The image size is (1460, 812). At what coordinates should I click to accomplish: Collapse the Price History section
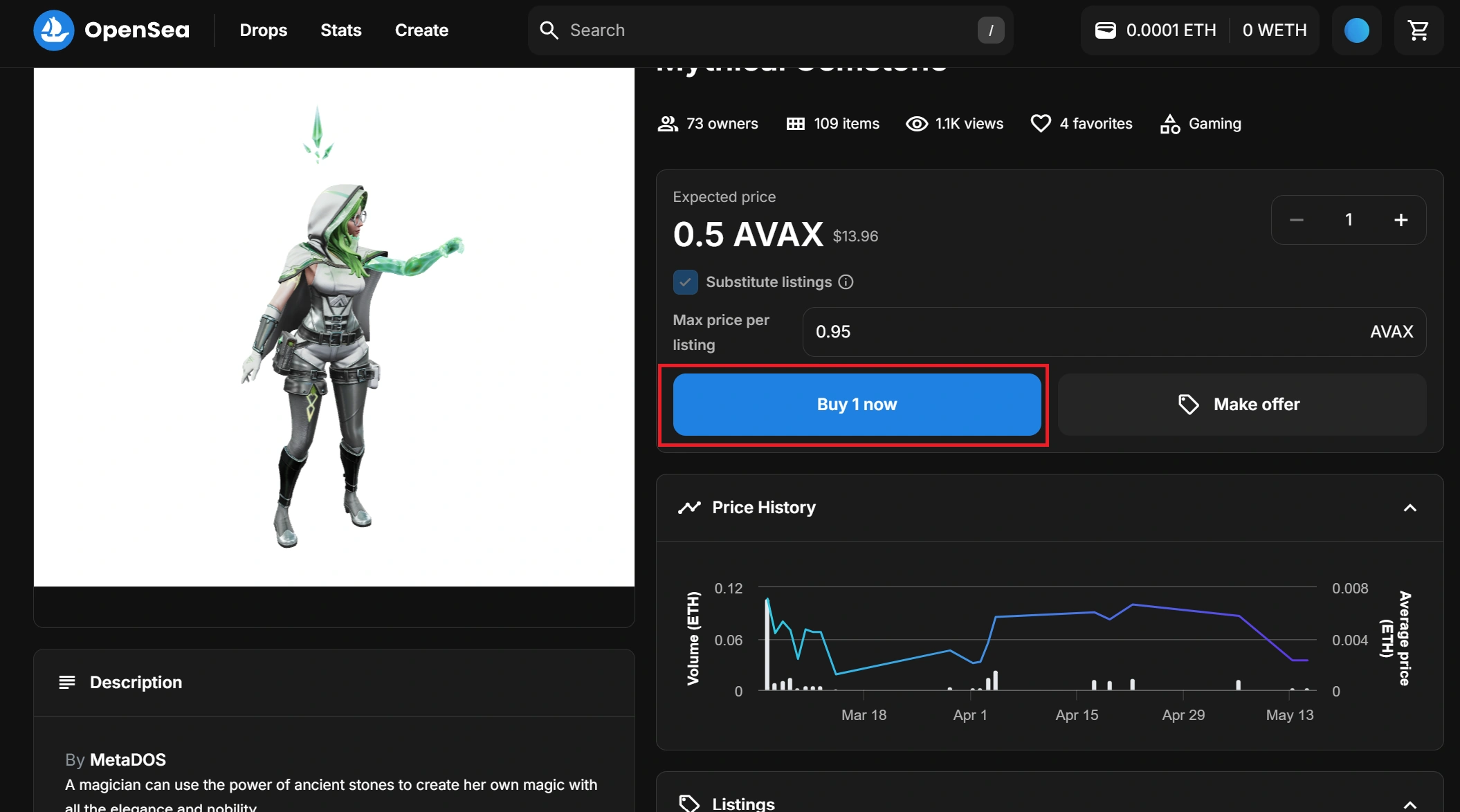1409,508
